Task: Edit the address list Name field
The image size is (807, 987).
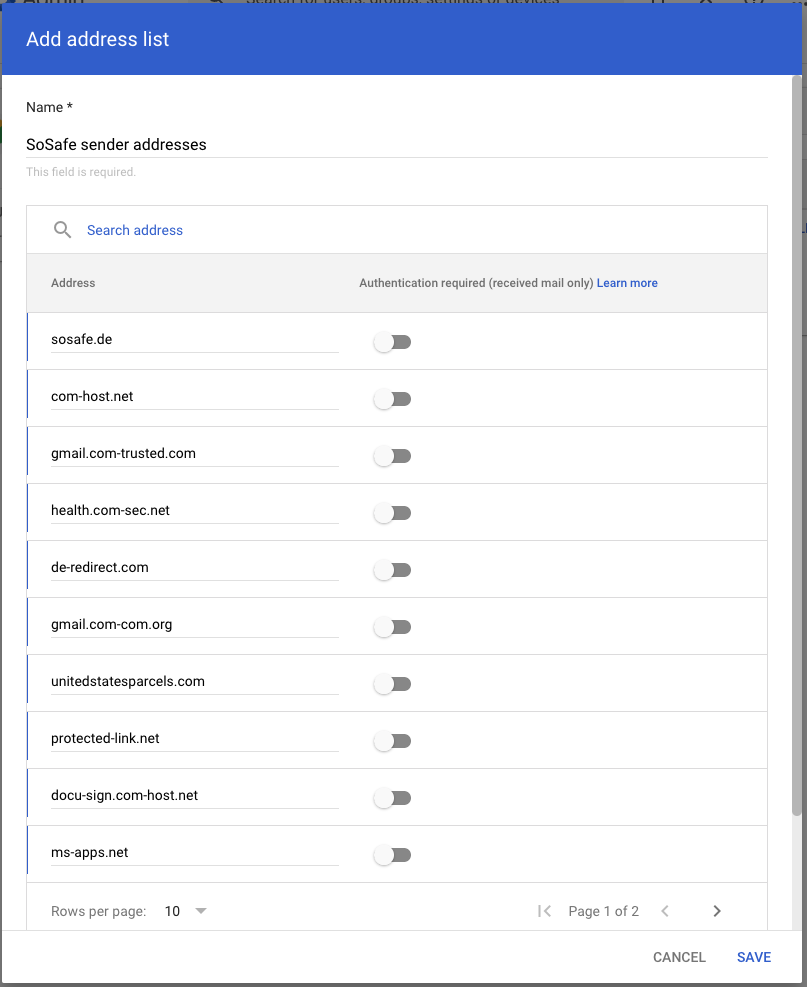Action: pos(396,145)
